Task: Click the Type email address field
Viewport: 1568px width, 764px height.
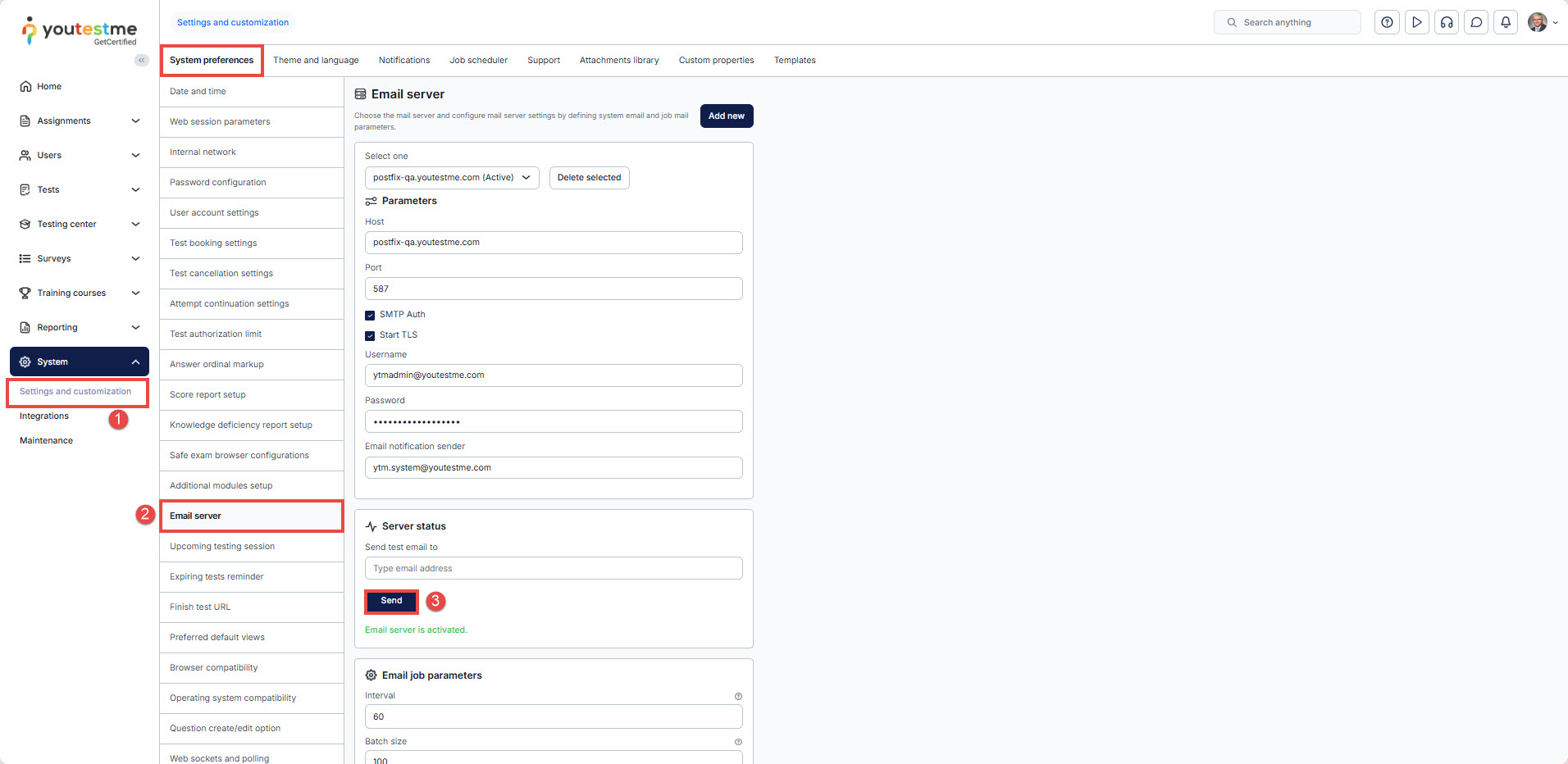Action: pyautogui.click(x=554, y=569)
